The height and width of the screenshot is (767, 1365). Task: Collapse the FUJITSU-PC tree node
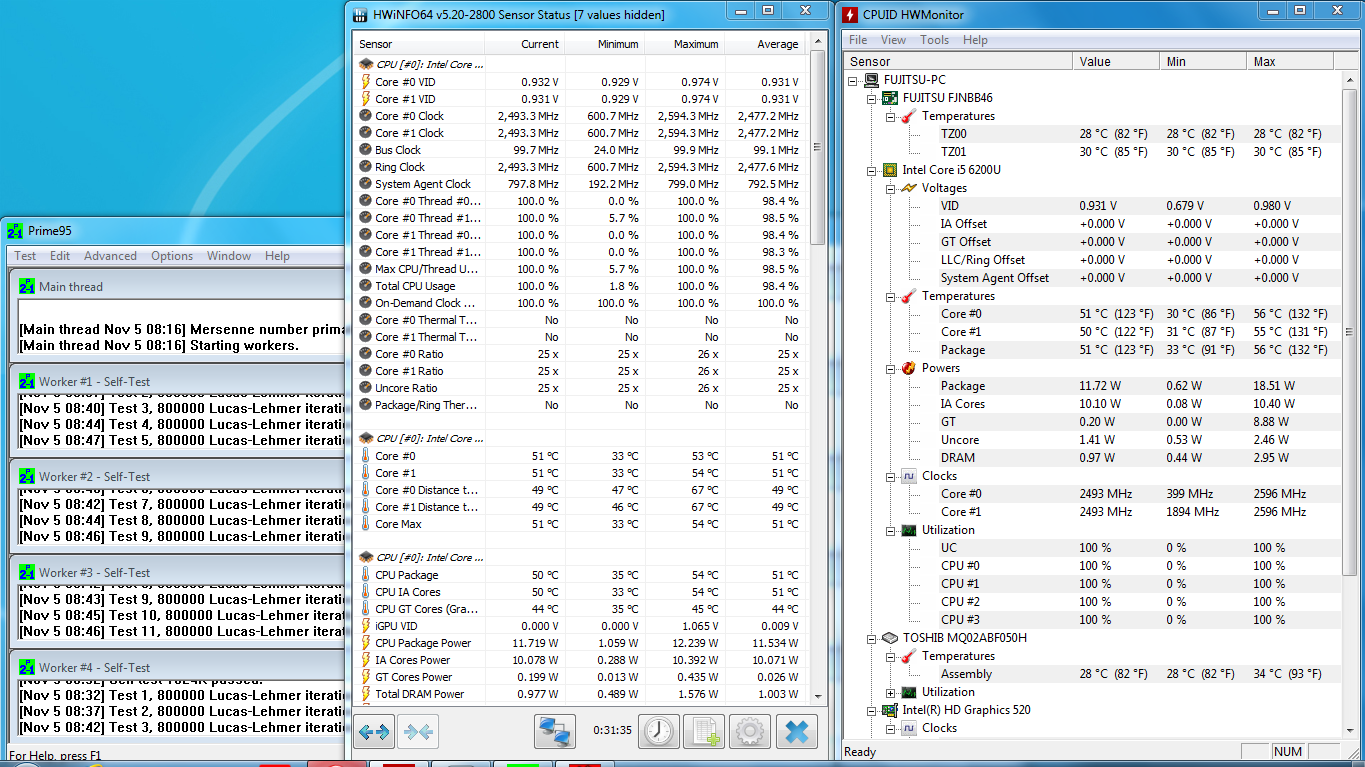[x=853, y=80]
